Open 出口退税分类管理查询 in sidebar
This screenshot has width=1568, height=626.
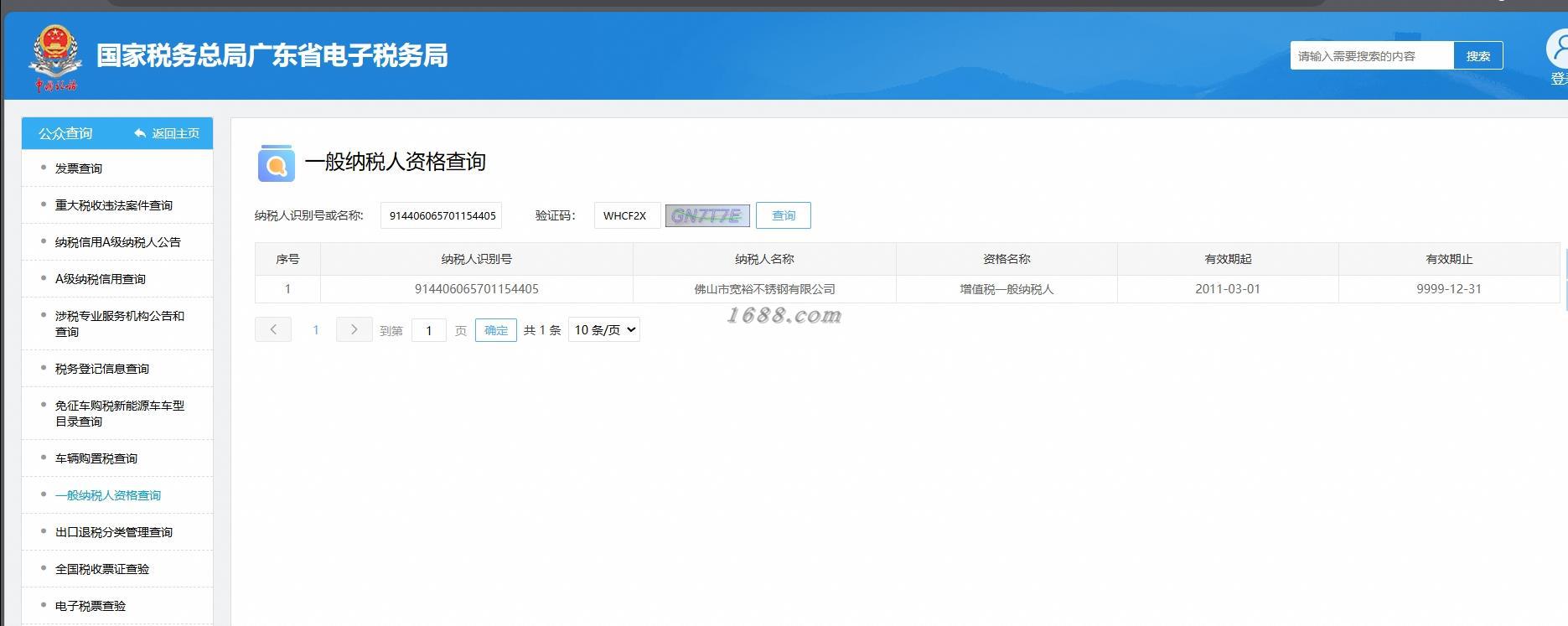pos(114,532)
